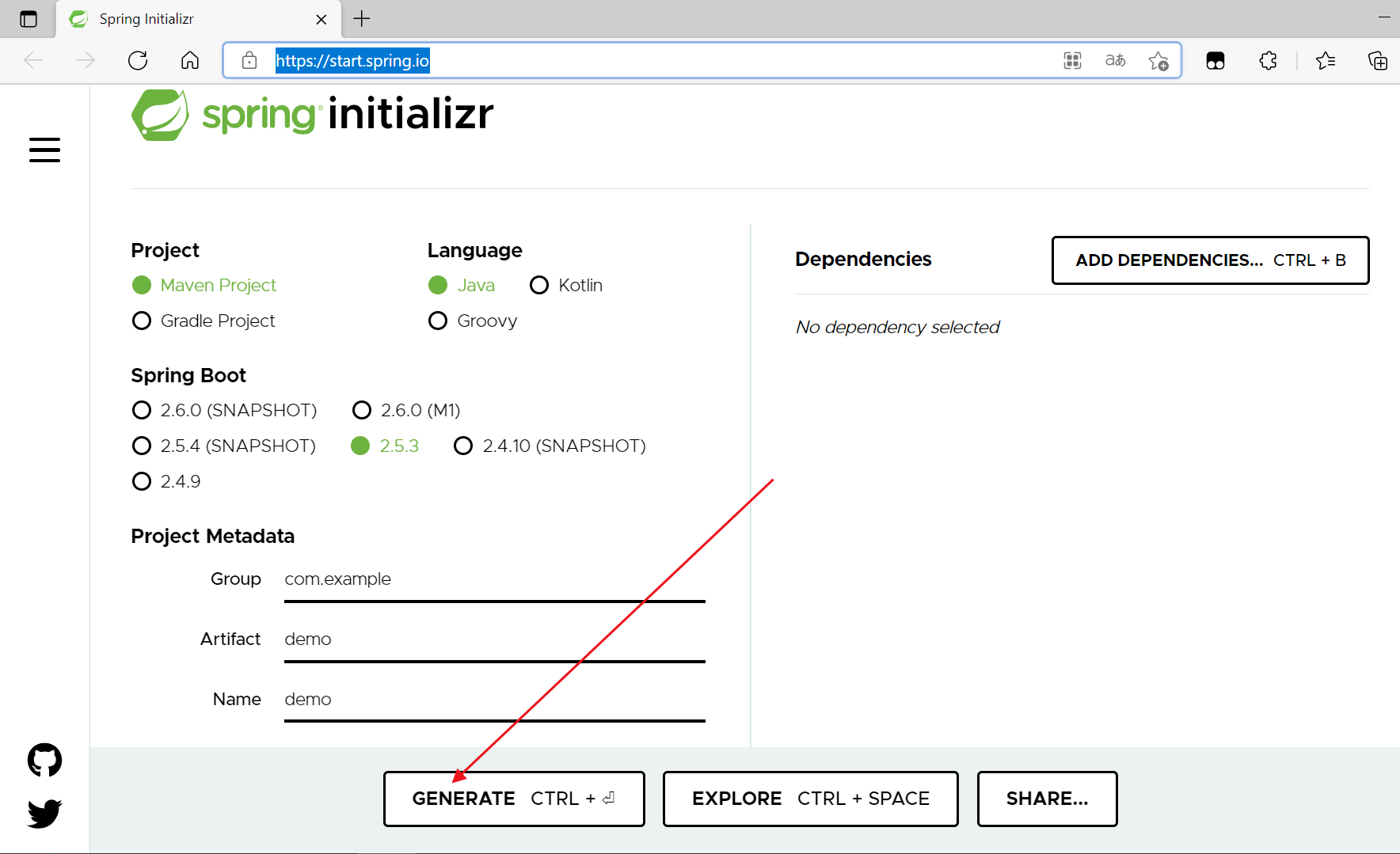1400x854 pixels.
Task: View site information lock icon
Action: point(249,60)
